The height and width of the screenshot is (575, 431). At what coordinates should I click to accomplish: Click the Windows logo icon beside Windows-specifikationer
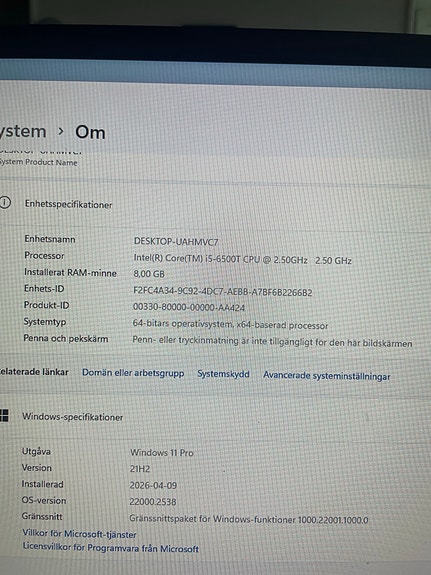pos(4,415)
